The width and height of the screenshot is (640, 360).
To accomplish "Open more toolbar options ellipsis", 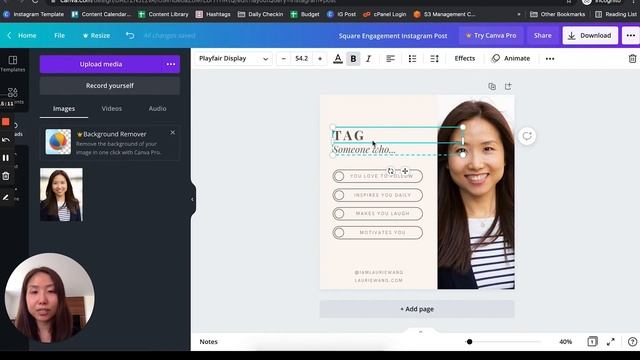I will pos(550,59).
